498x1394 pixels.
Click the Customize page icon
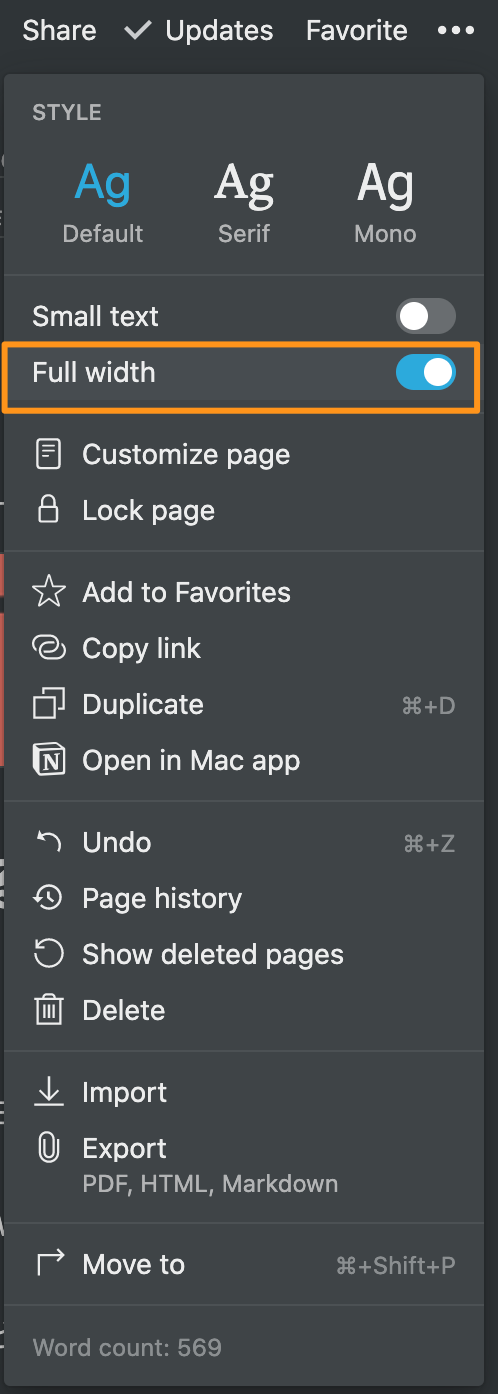[47, 455]
